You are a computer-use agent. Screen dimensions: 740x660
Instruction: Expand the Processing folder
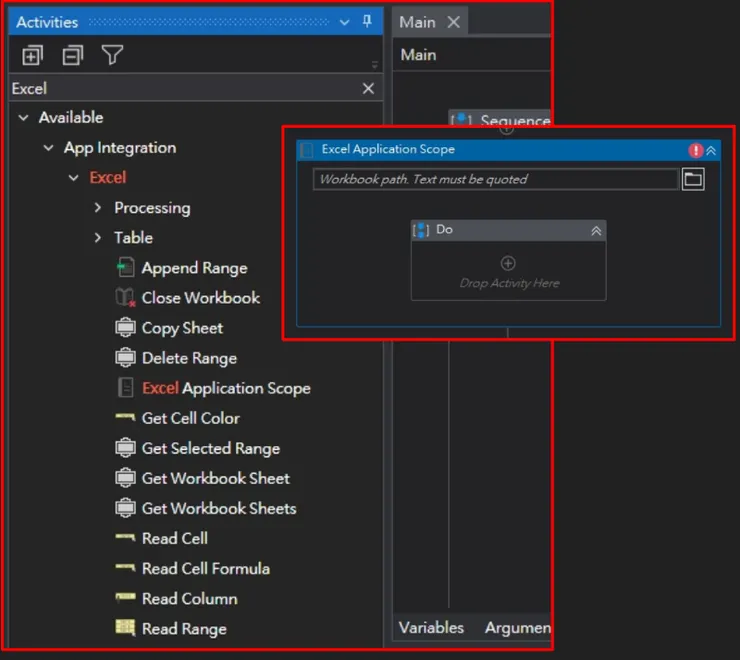tap(98, 208)
